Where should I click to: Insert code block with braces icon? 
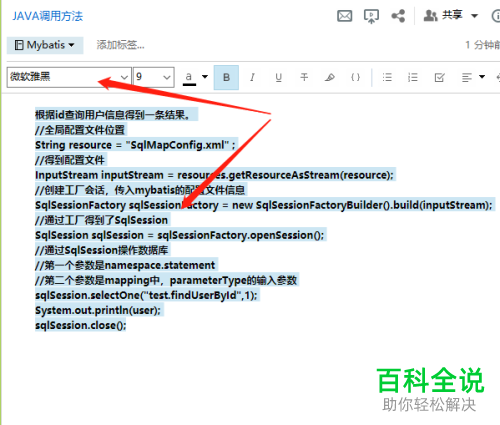coord(355,78)
